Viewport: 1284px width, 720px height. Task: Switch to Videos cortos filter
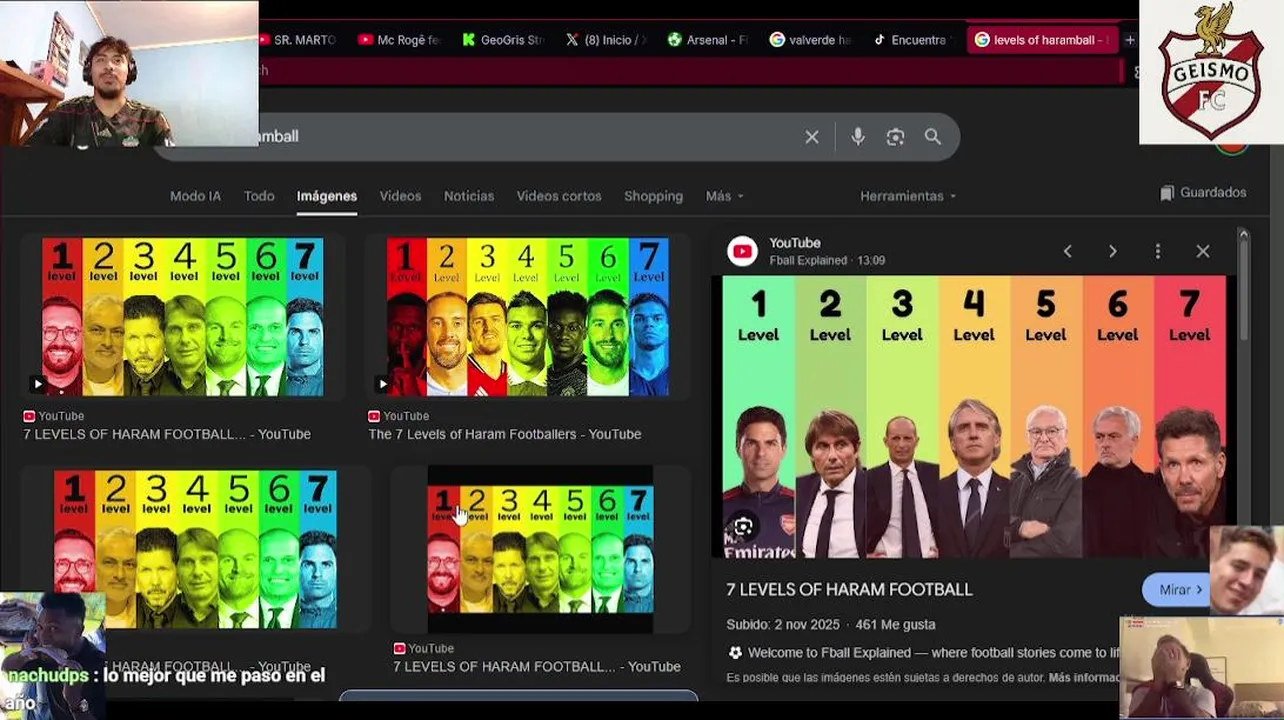tap(559, 196)
